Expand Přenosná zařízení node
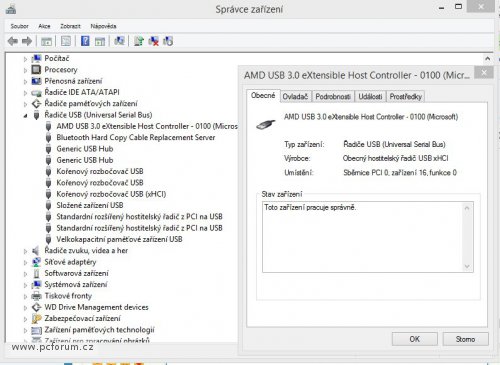 tap(25, 82)
